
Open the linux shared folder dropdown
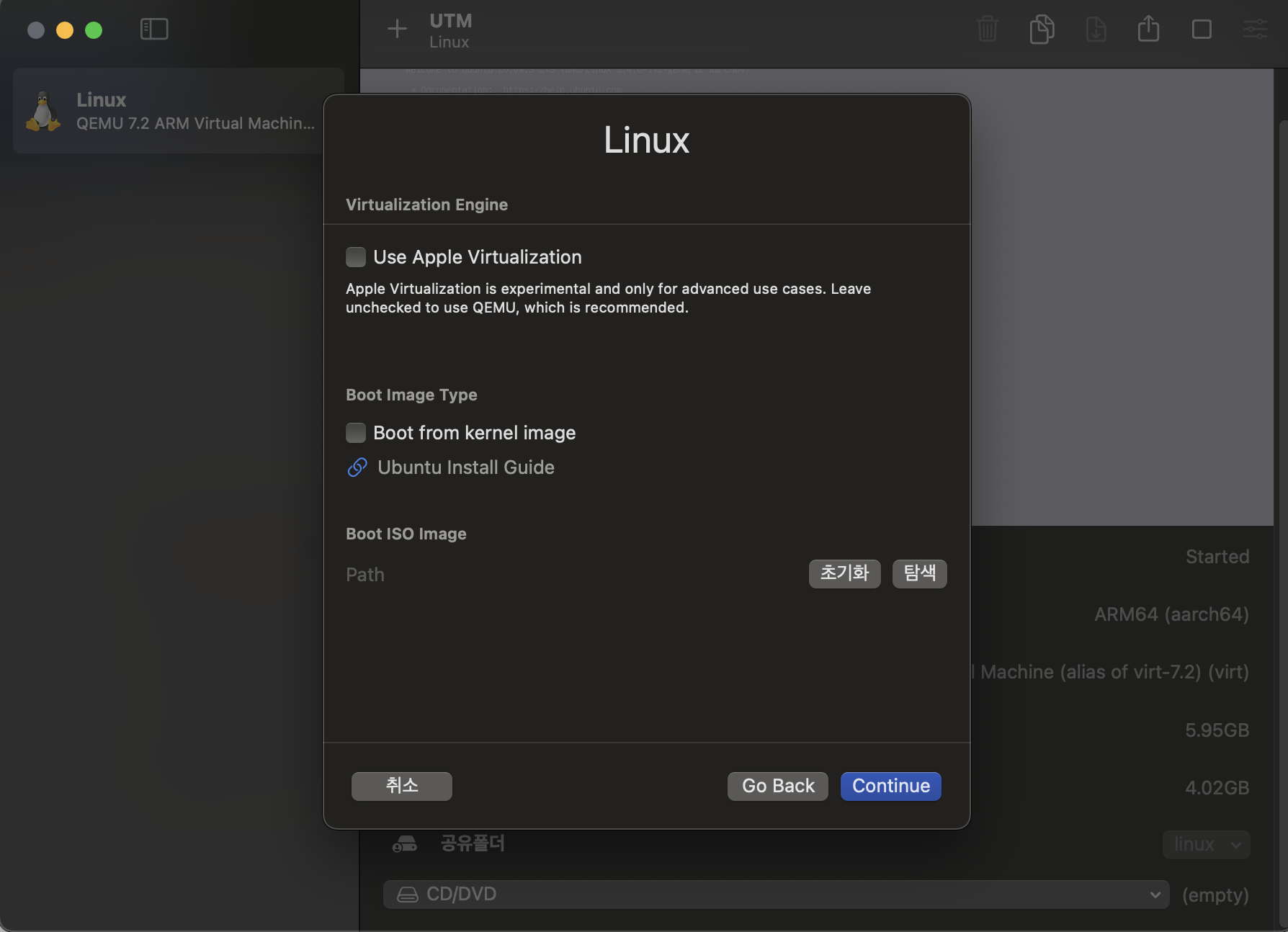pos(1206,844)
